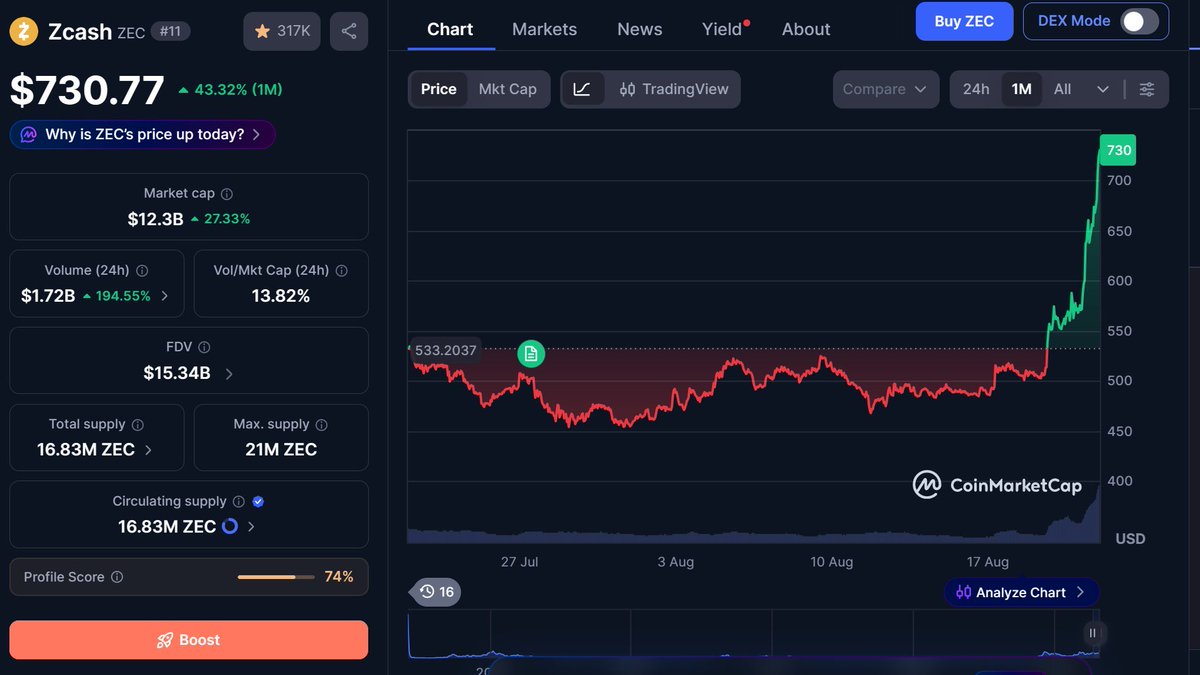Screen dimensions: 1200x675
Task: Click the Boost button
Action: pos(189,640)
